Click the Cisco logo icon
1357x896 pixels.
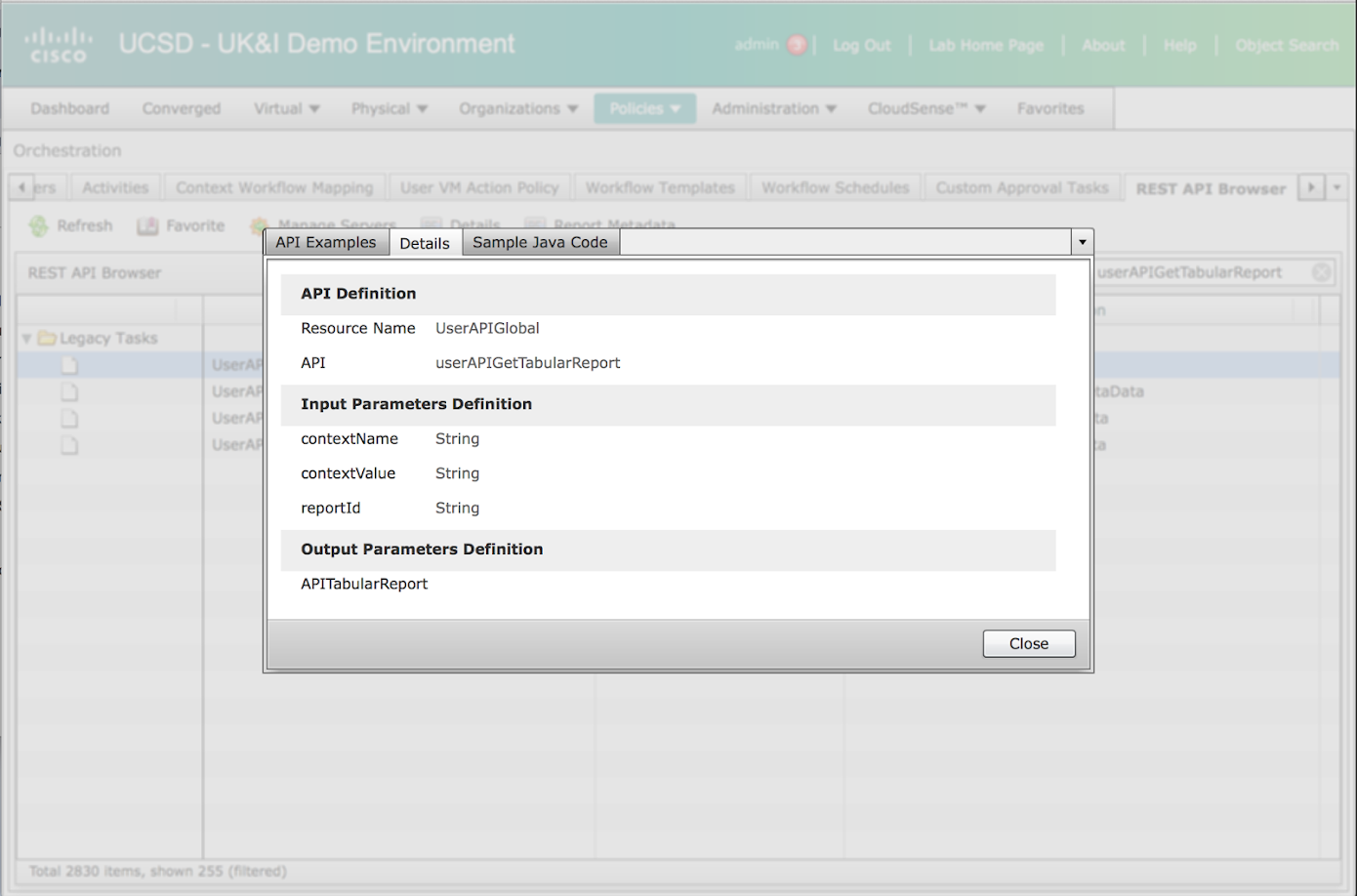pyautogui.click(x=59, y=45)
